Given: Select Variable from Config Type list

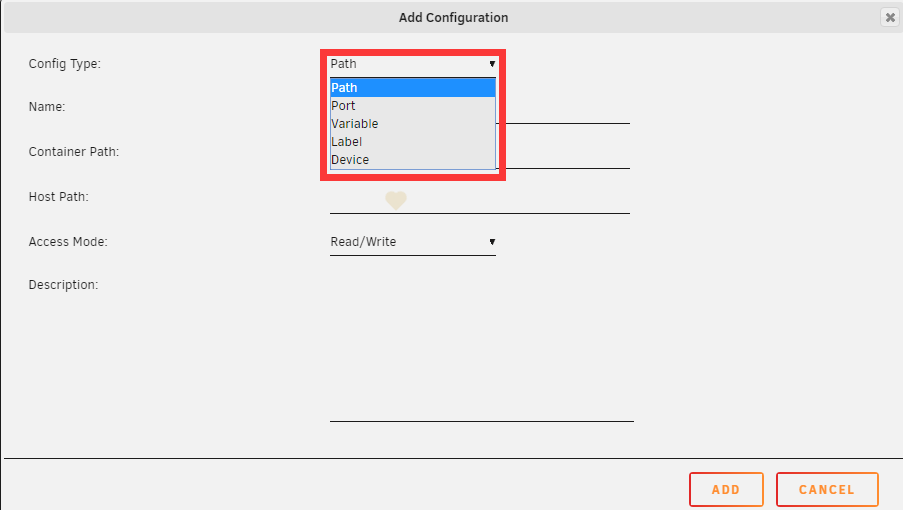Looking at the screenshot, I should [x=412, y=124].
